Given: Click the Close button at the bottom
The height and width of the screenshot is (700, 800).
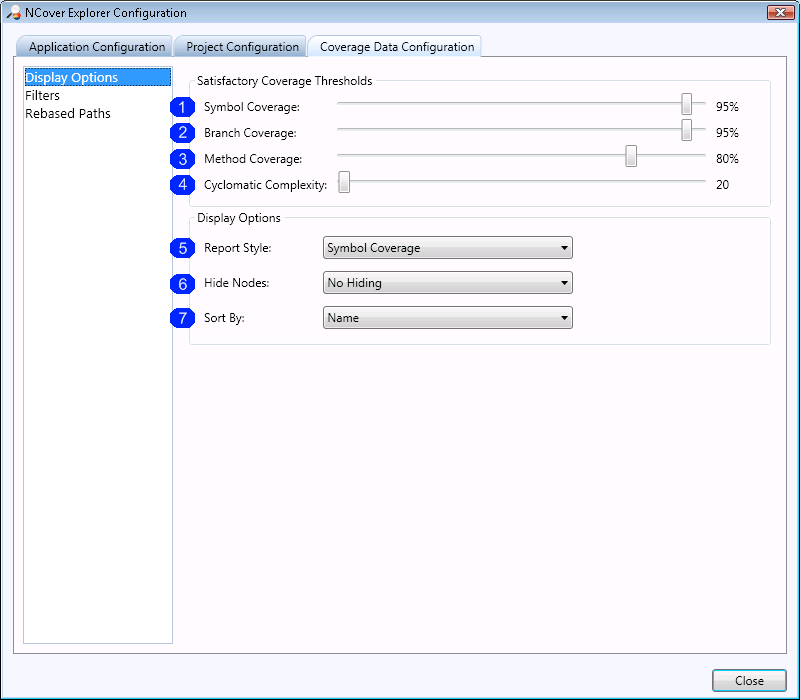Looking at the screenshot, I should (749, 681).
